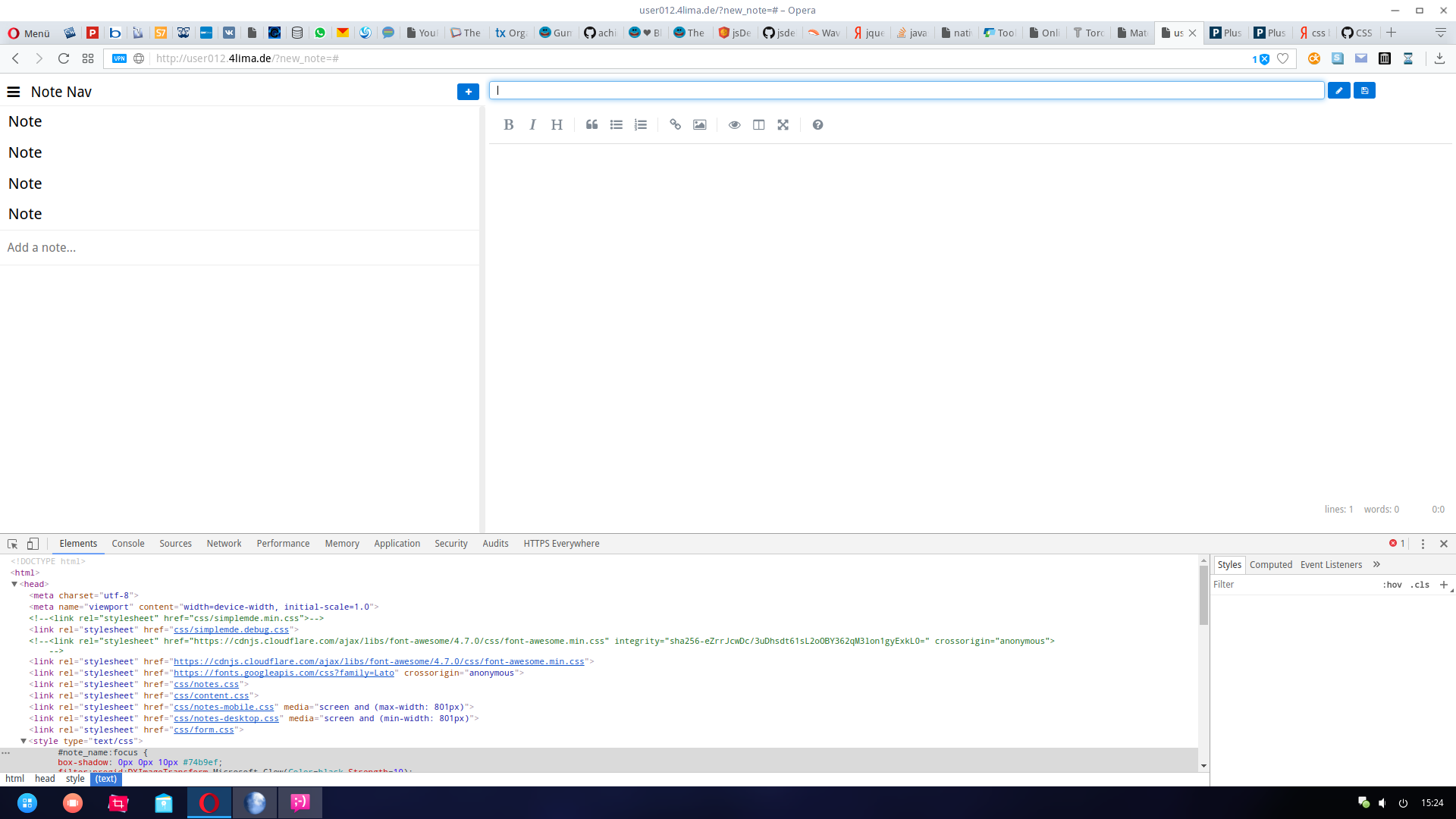Collapse the head element in DOM tree
Image resolution: width=1456 pixels, height=819 pixels.
pos(14,584)
